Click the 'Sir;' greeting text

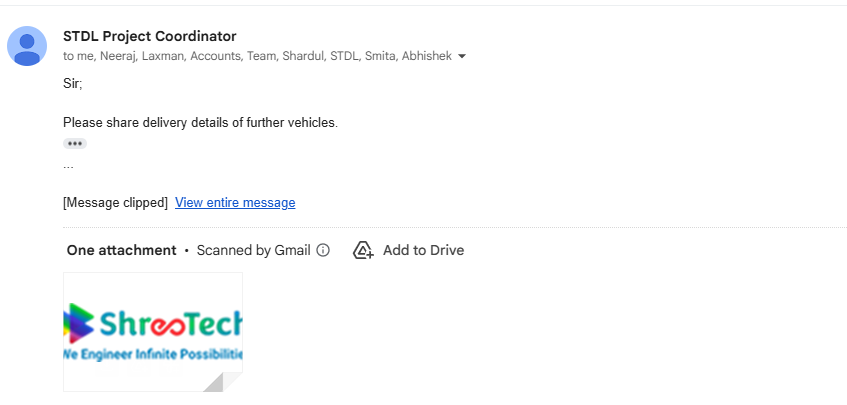[x=73, y=83]
